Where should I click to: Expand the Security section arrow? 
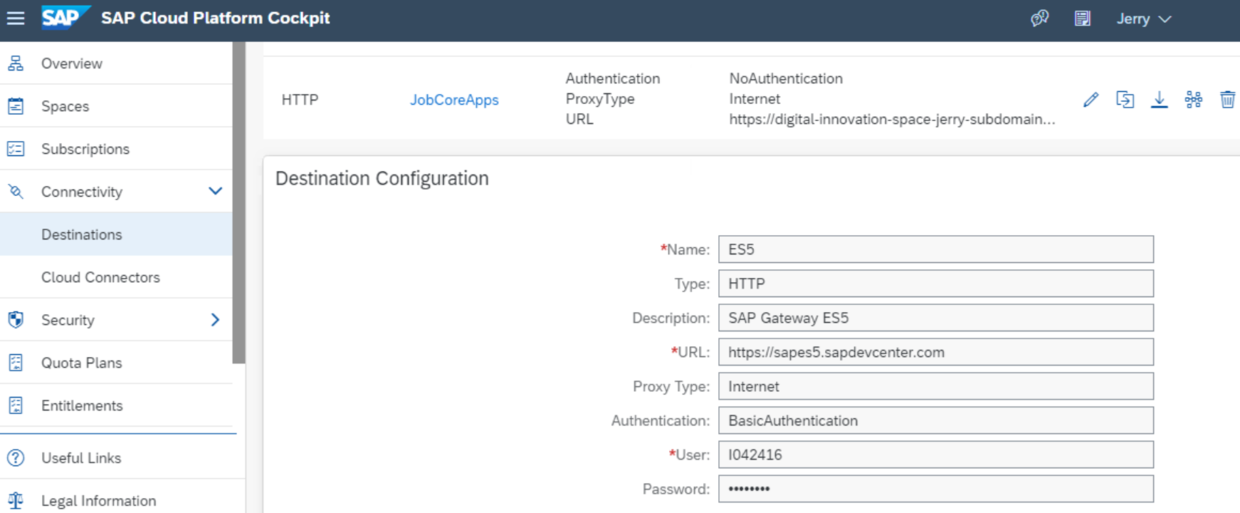(x=215, y=320)
